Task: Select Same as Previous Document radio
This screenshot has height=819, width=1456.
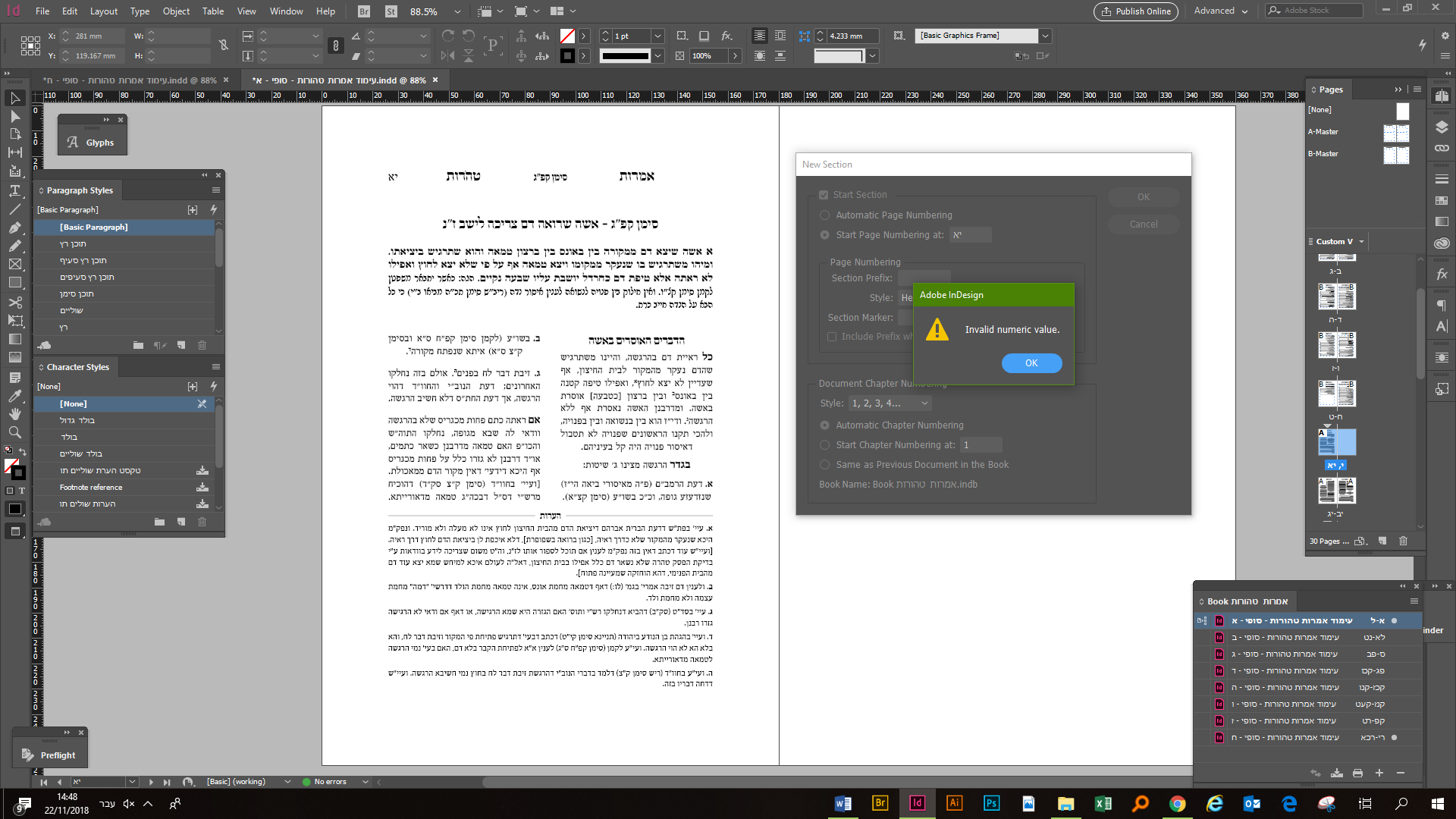Action: coord(824,465)
